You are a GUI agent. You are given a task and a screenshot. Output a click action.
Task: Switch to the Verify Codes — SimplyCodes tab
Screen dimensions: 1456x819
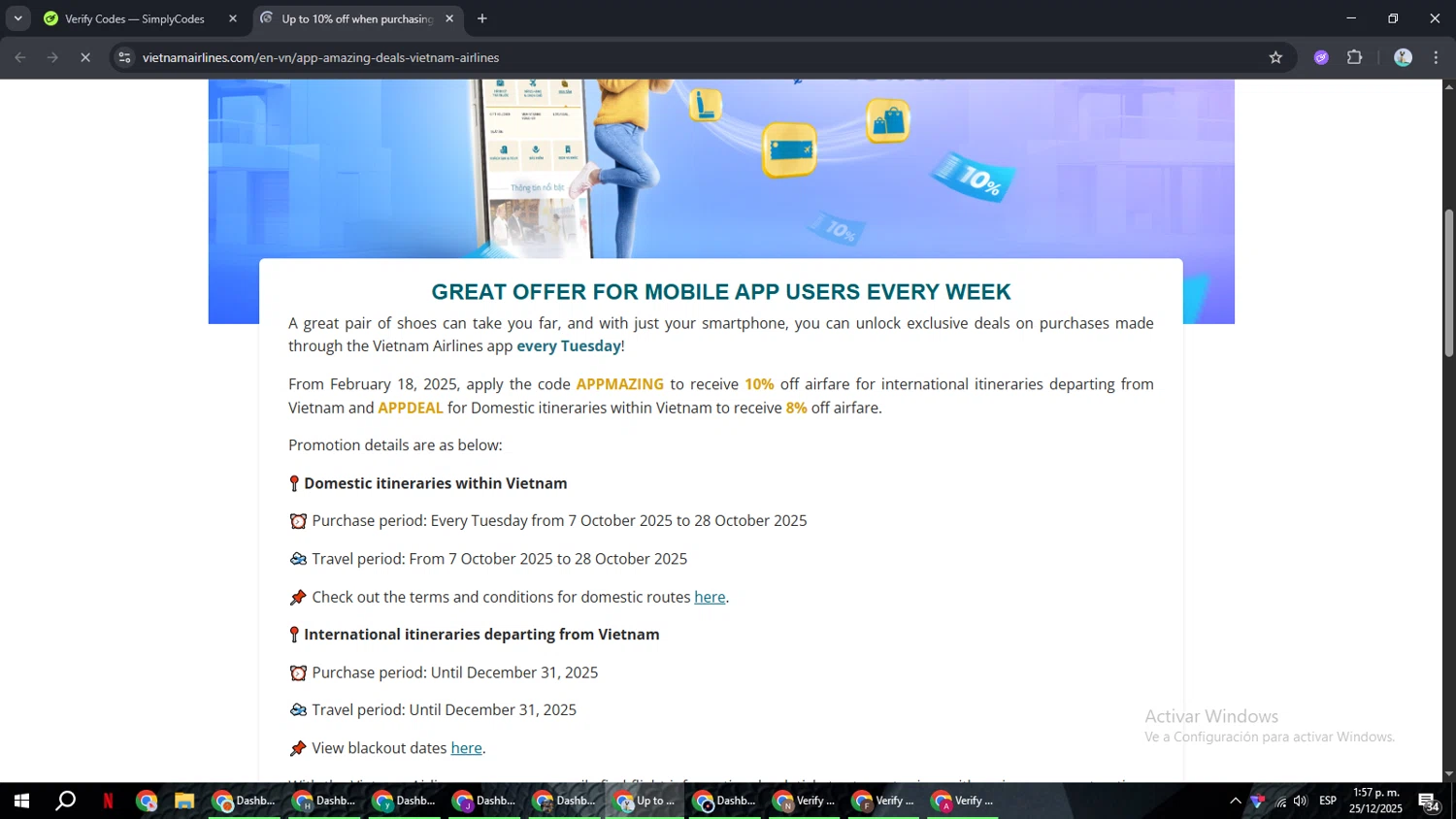click(135, 18)
